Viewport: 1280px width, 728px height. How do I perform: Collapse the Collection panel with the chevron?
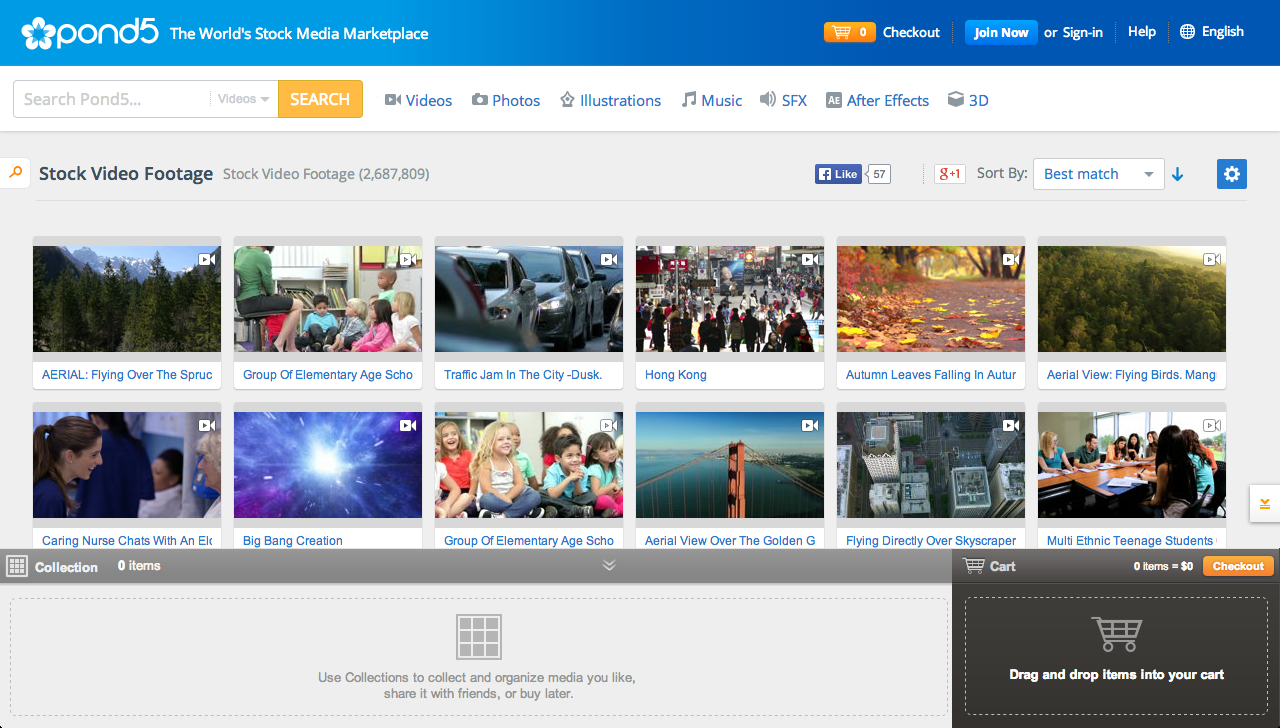click(608, 565)
